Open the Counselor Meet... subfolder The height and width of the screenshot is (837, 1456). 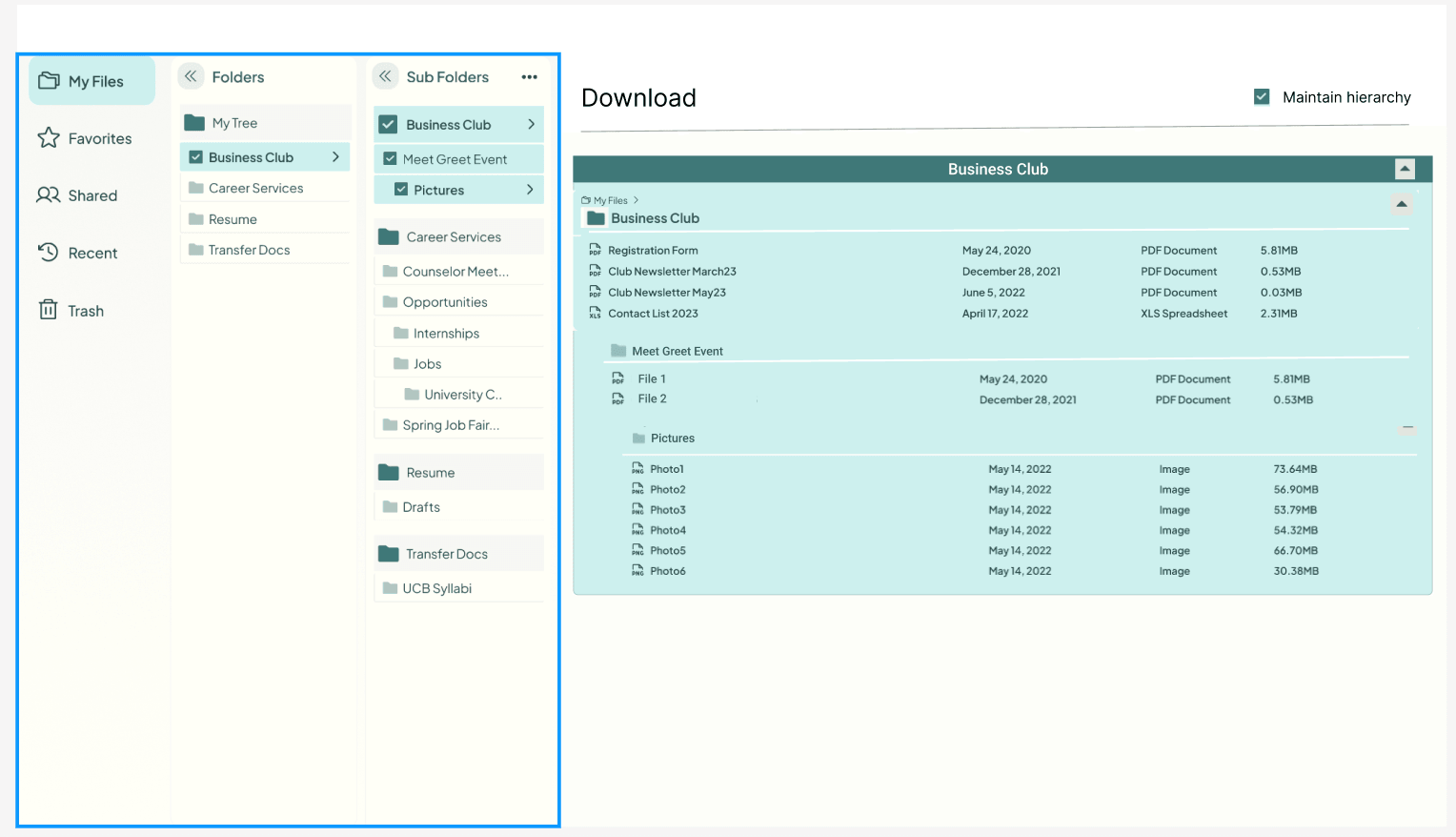point(458,272)
